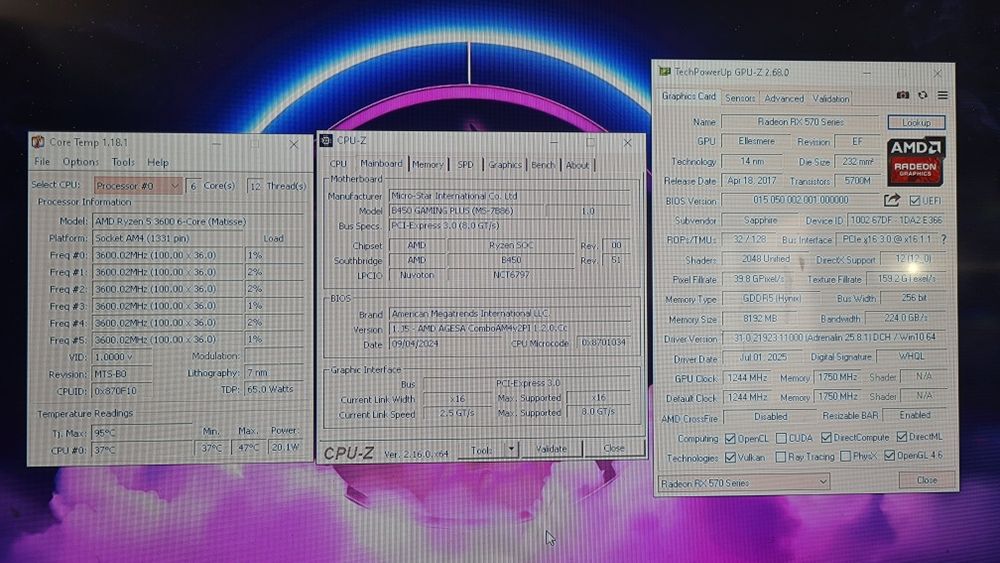Click Core Temp Model field AMD Ryzen 5 3600
Viewport: 1000px width, 563px height.
198,221
